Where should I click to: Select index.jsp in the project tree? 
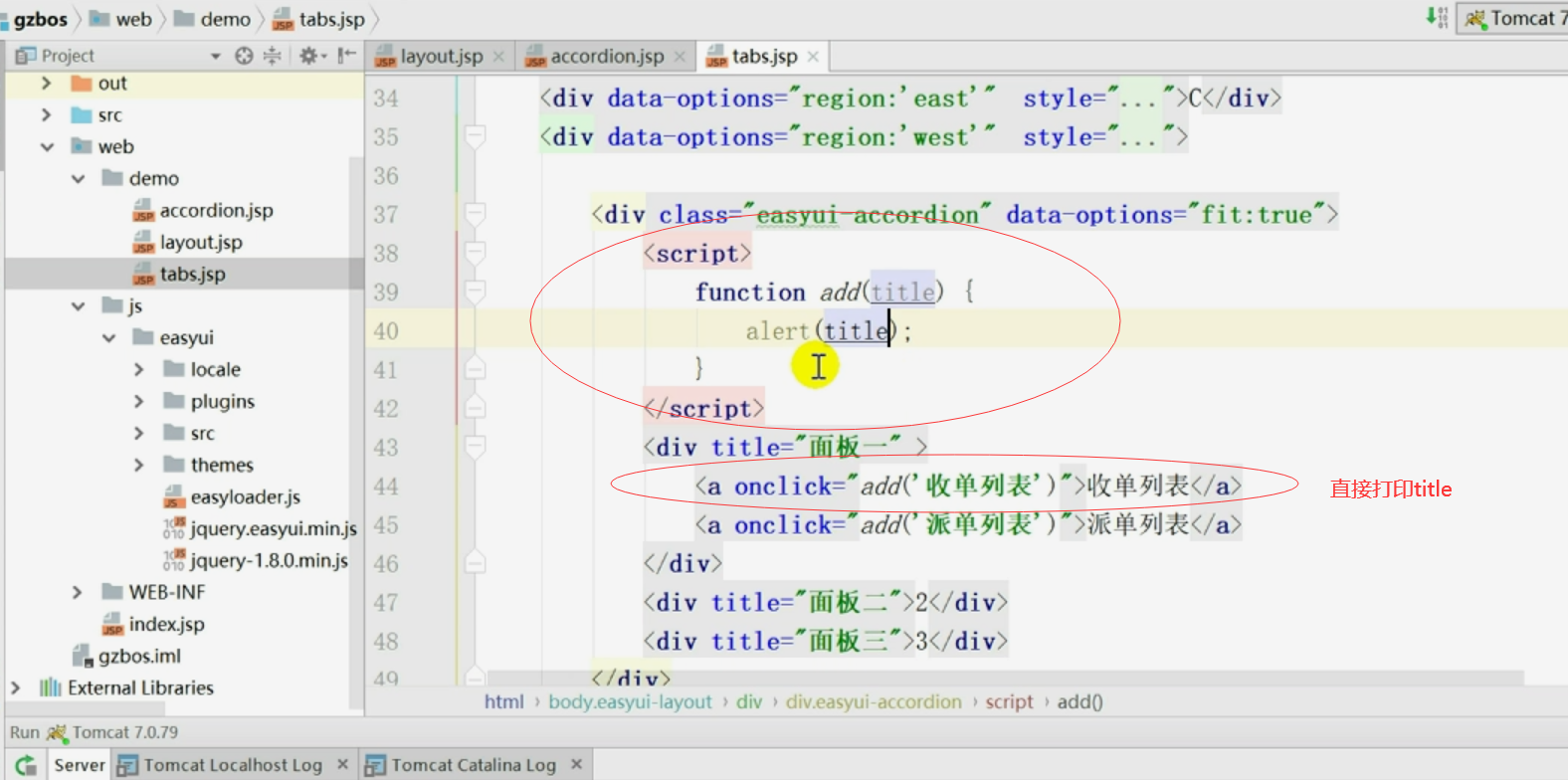tap(166, 625)
